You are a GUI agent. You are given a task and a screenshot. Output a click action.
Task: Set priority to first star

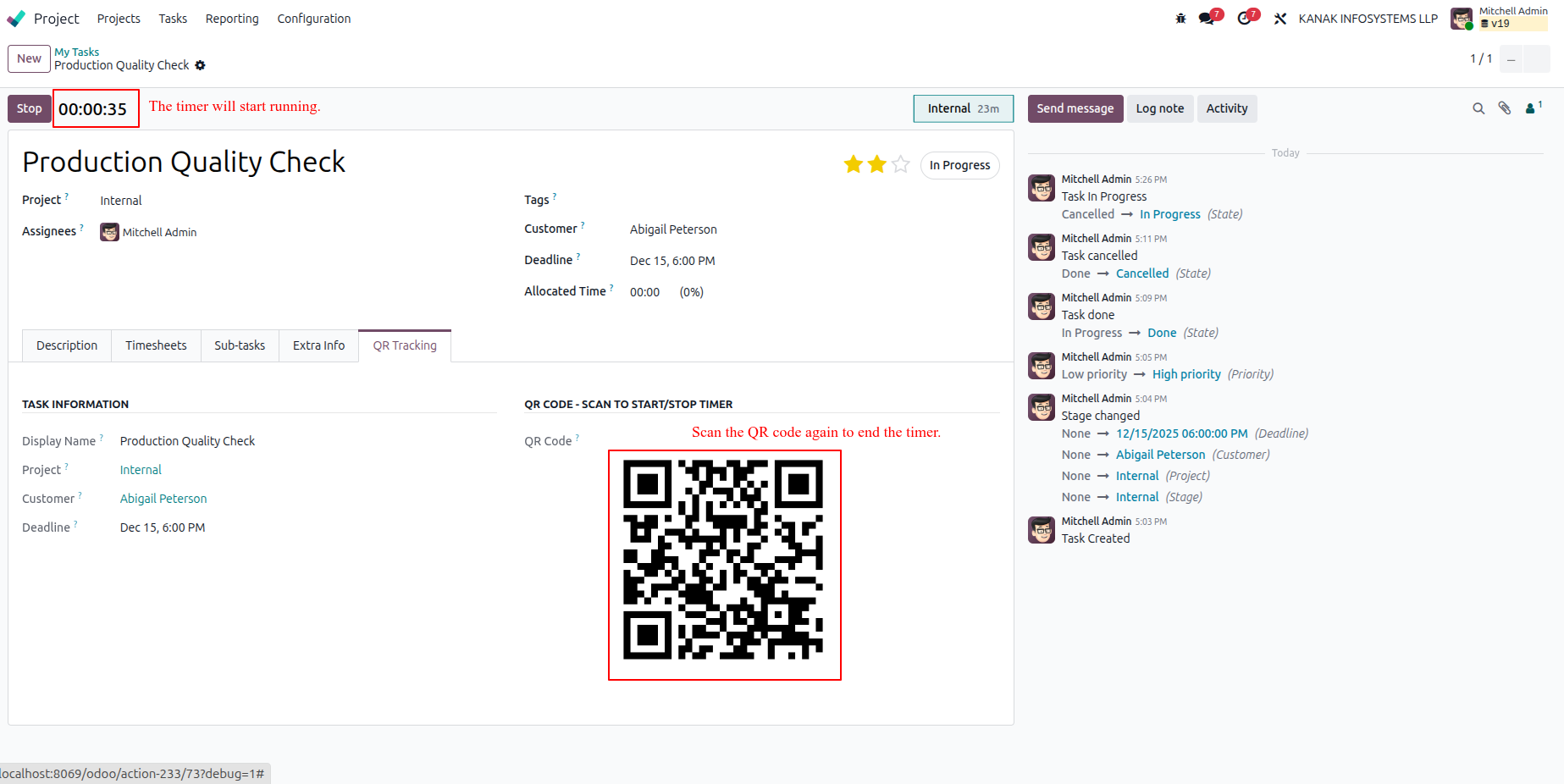pos(854,164)
